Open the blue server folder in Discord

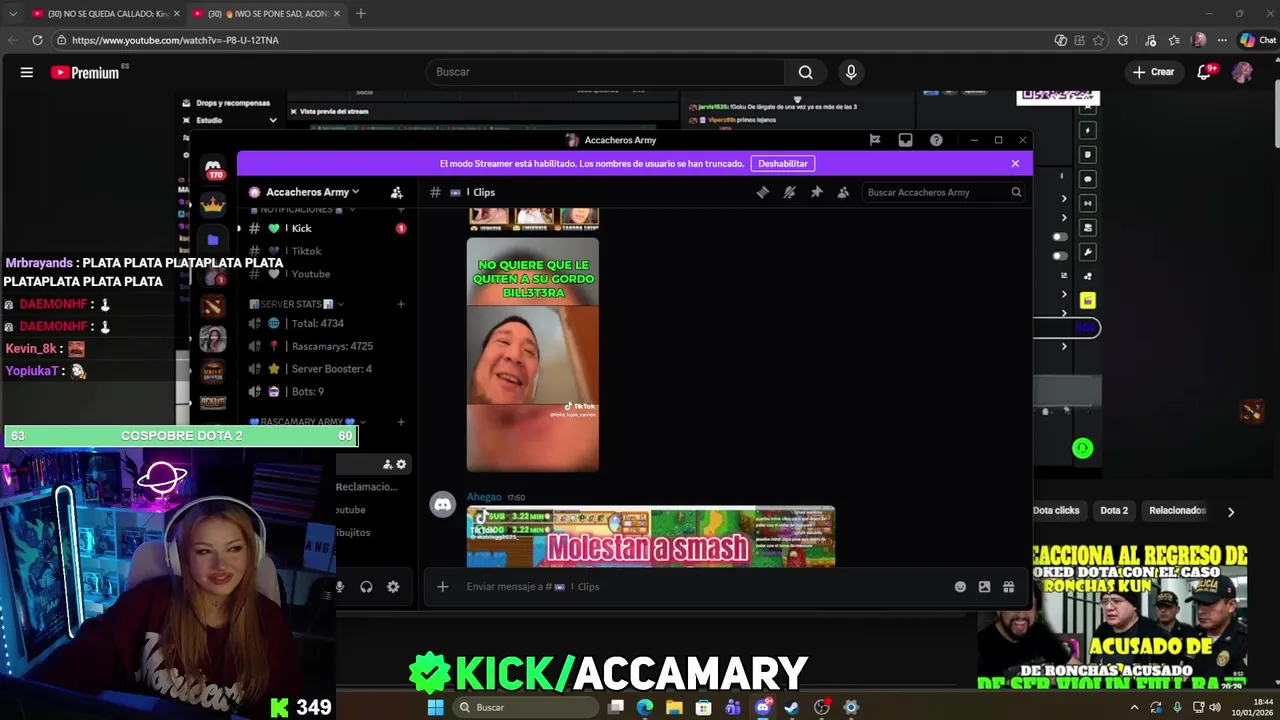click(x=213, y=240)
